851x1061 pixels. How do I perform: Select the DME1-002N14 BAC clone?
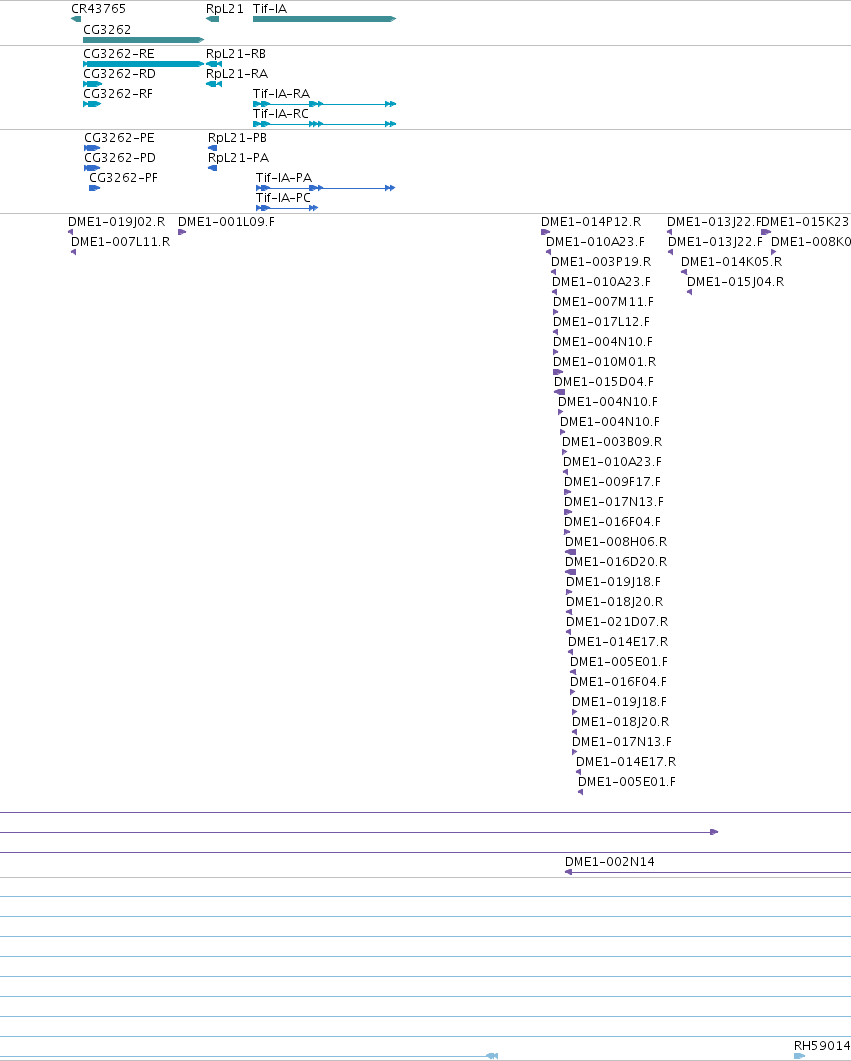pos(708,872)
